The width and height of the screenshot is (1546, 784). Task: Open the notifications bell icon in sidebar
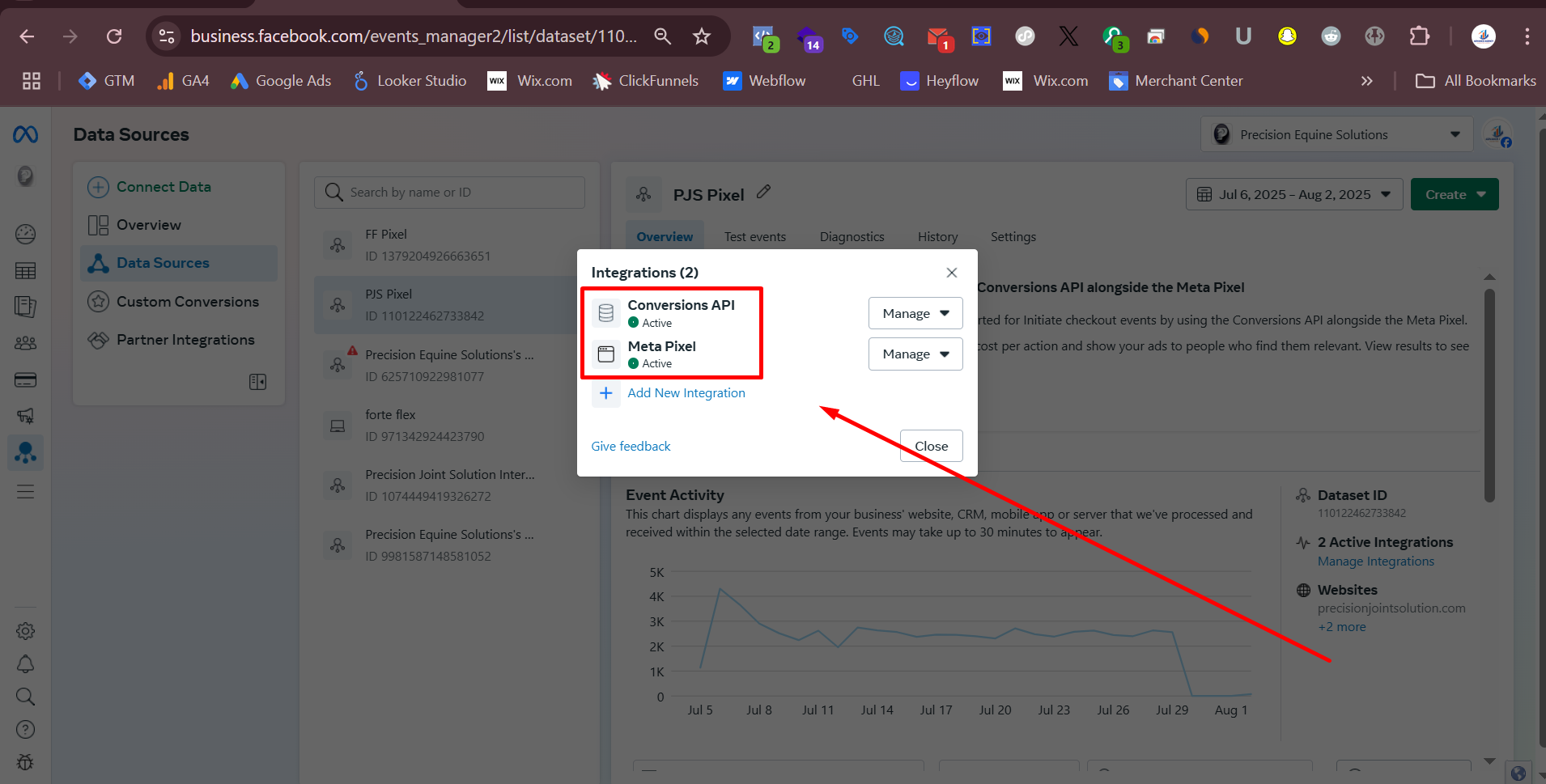(x=25, y=664)
